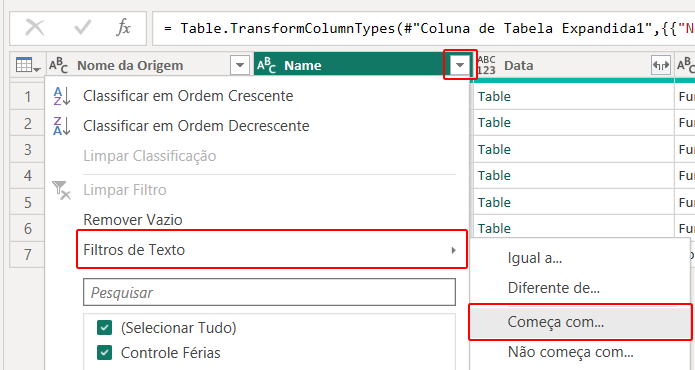Open the Name column filter dropdown

460,66
